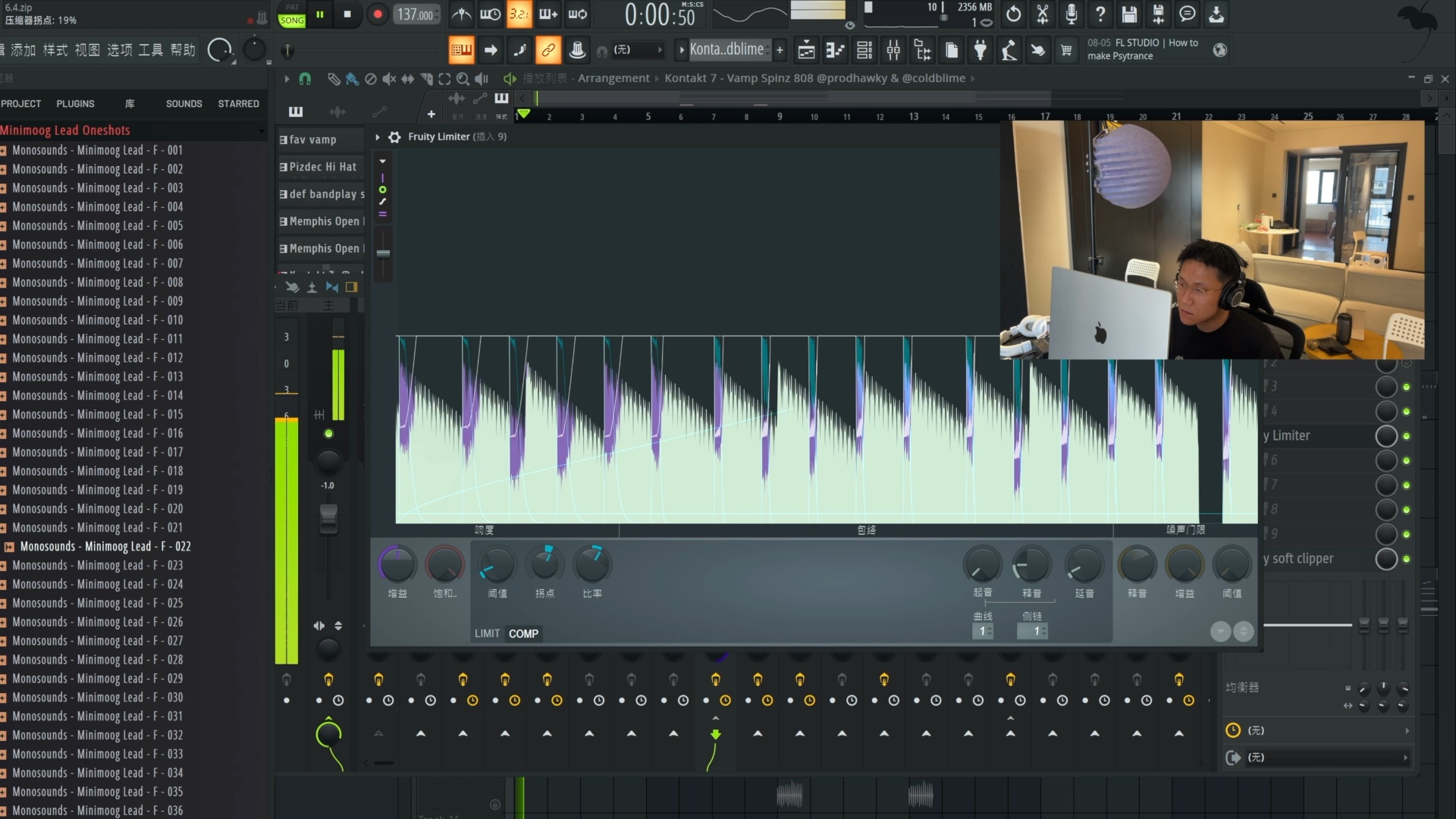The image size is (1456, 819).
Task: Stop playback with the stop button
Action: [347, 14]
